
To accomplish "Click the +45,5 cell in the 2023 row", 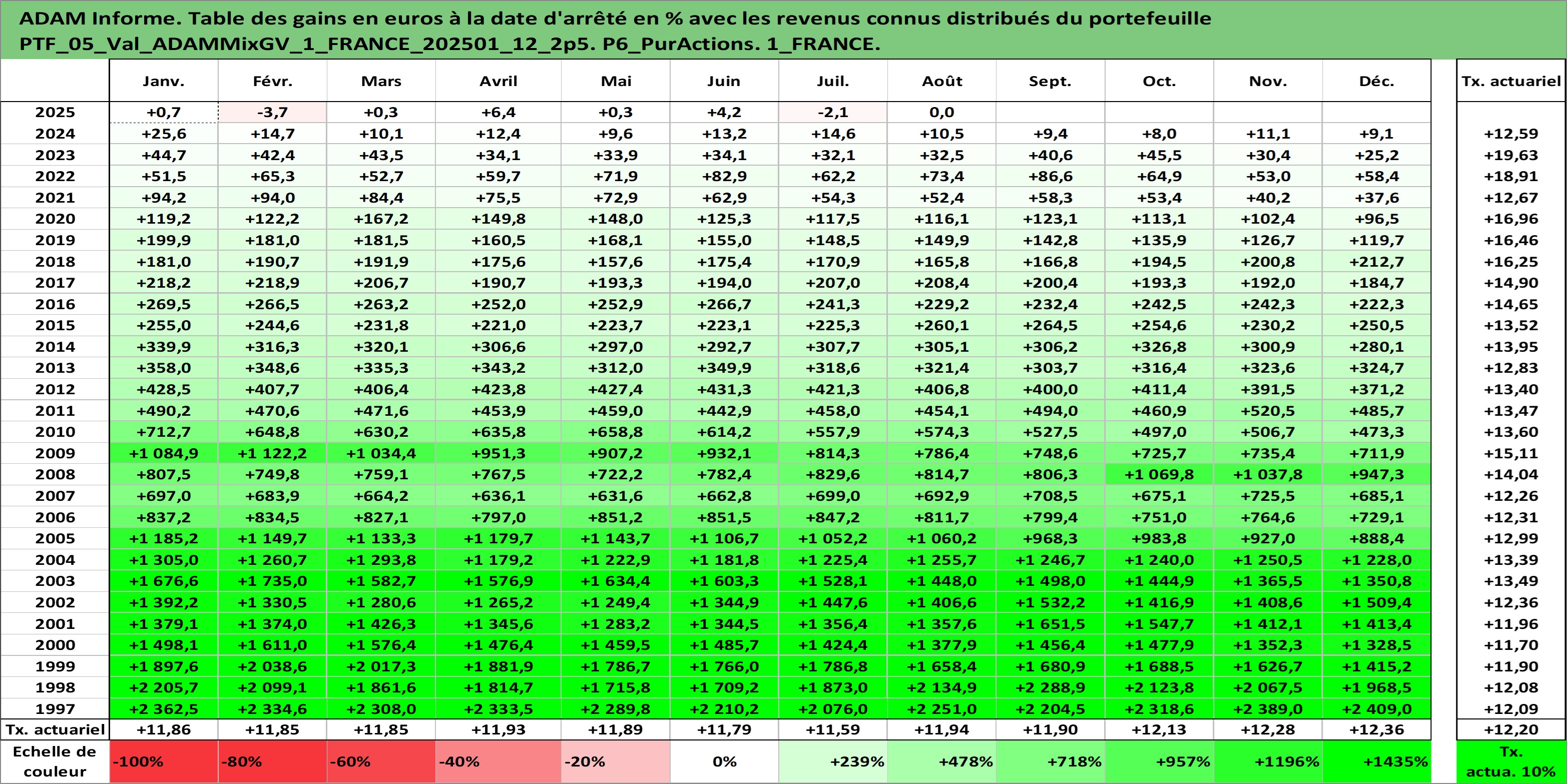I will point(1160,155).
